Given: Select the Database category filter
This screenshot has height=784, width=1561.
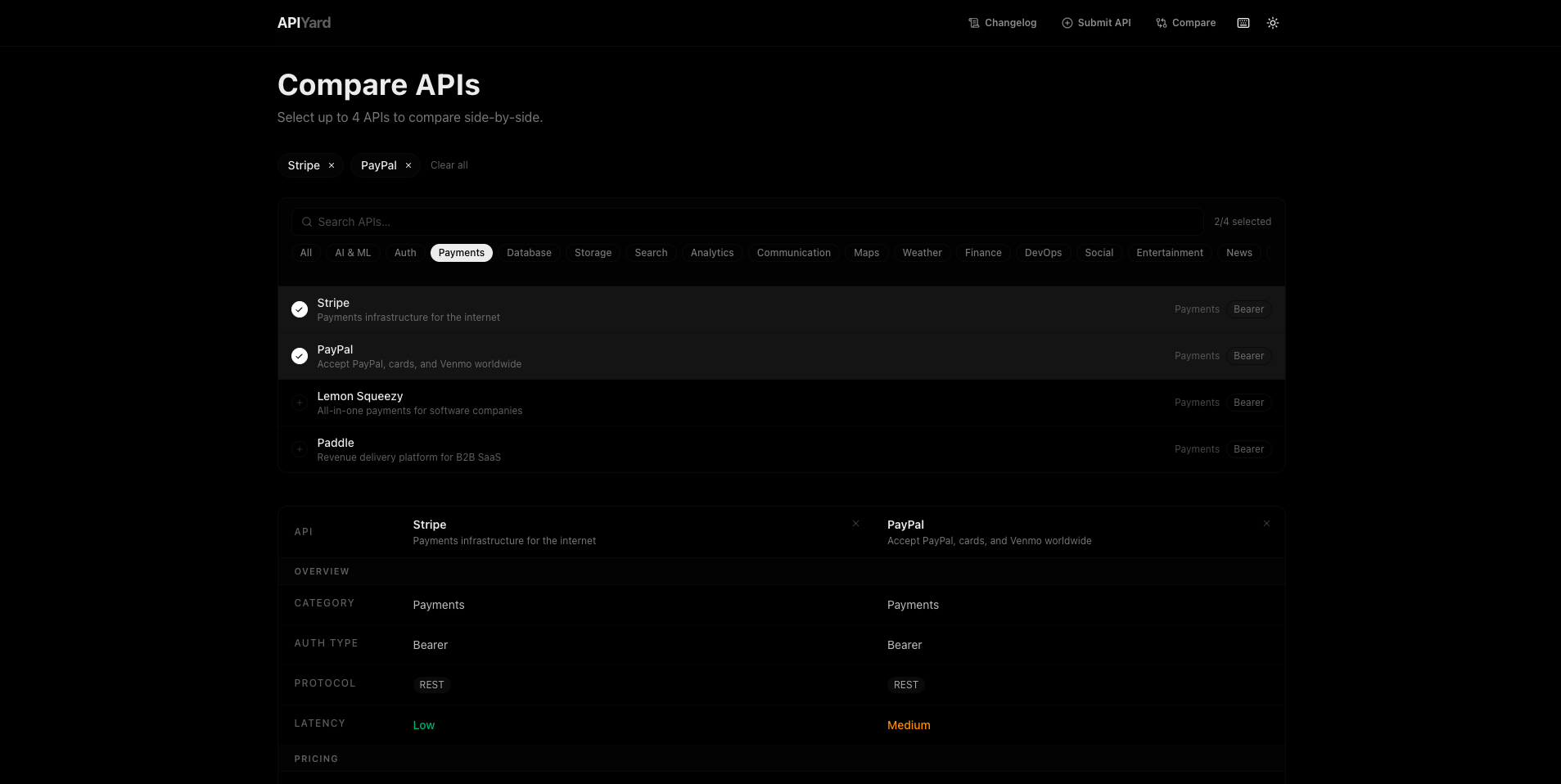Looking at the screenshot, I should point(529,253).
